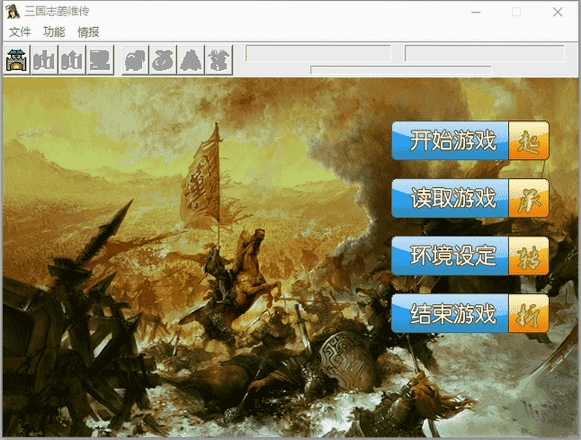Click the left empty status field in toolbar
Viewport: 581px width, 440px height.
click(318, 53)
